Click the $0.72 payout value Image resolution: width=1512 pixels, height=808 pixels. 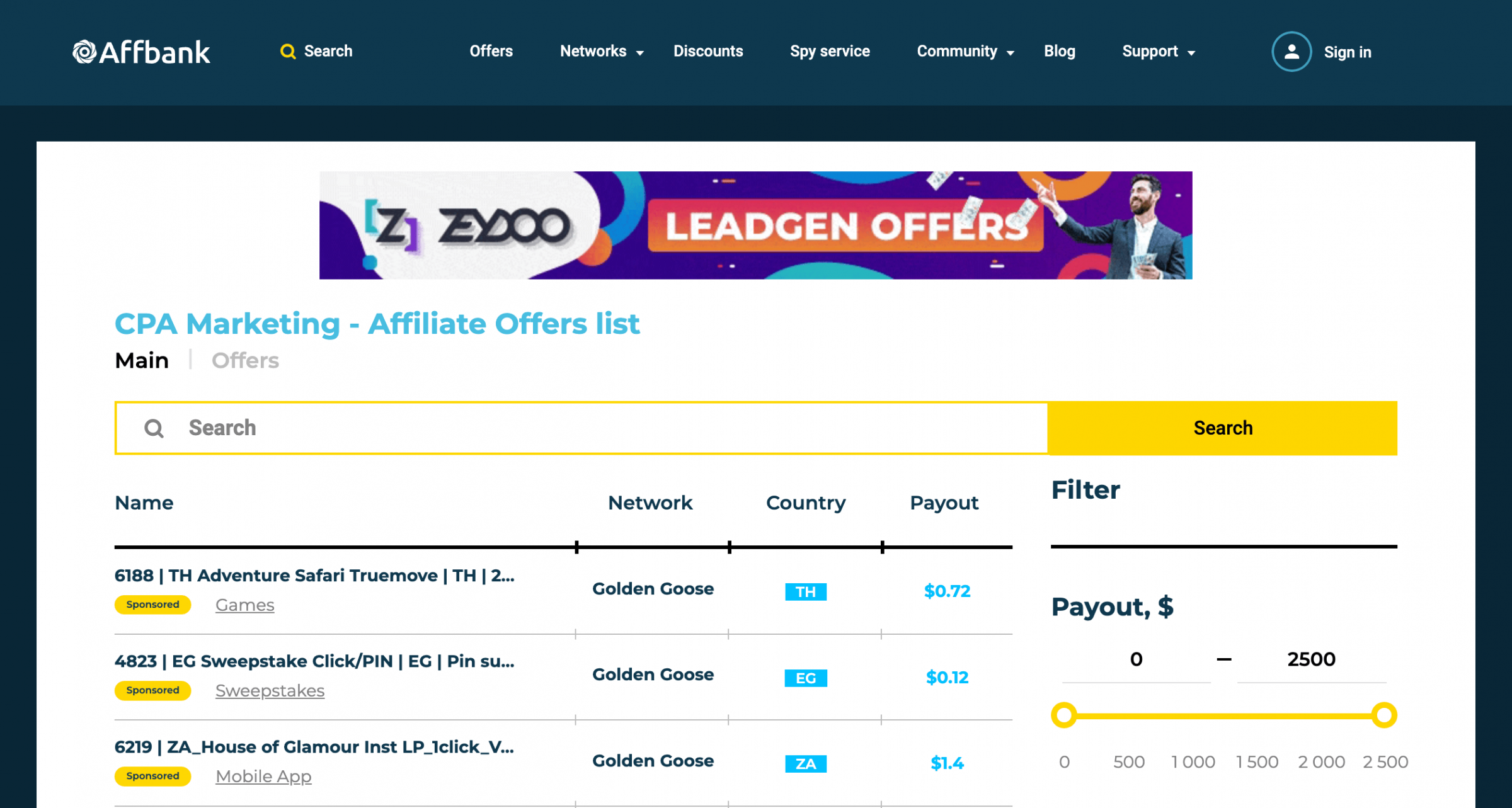(x=947, y=591)
